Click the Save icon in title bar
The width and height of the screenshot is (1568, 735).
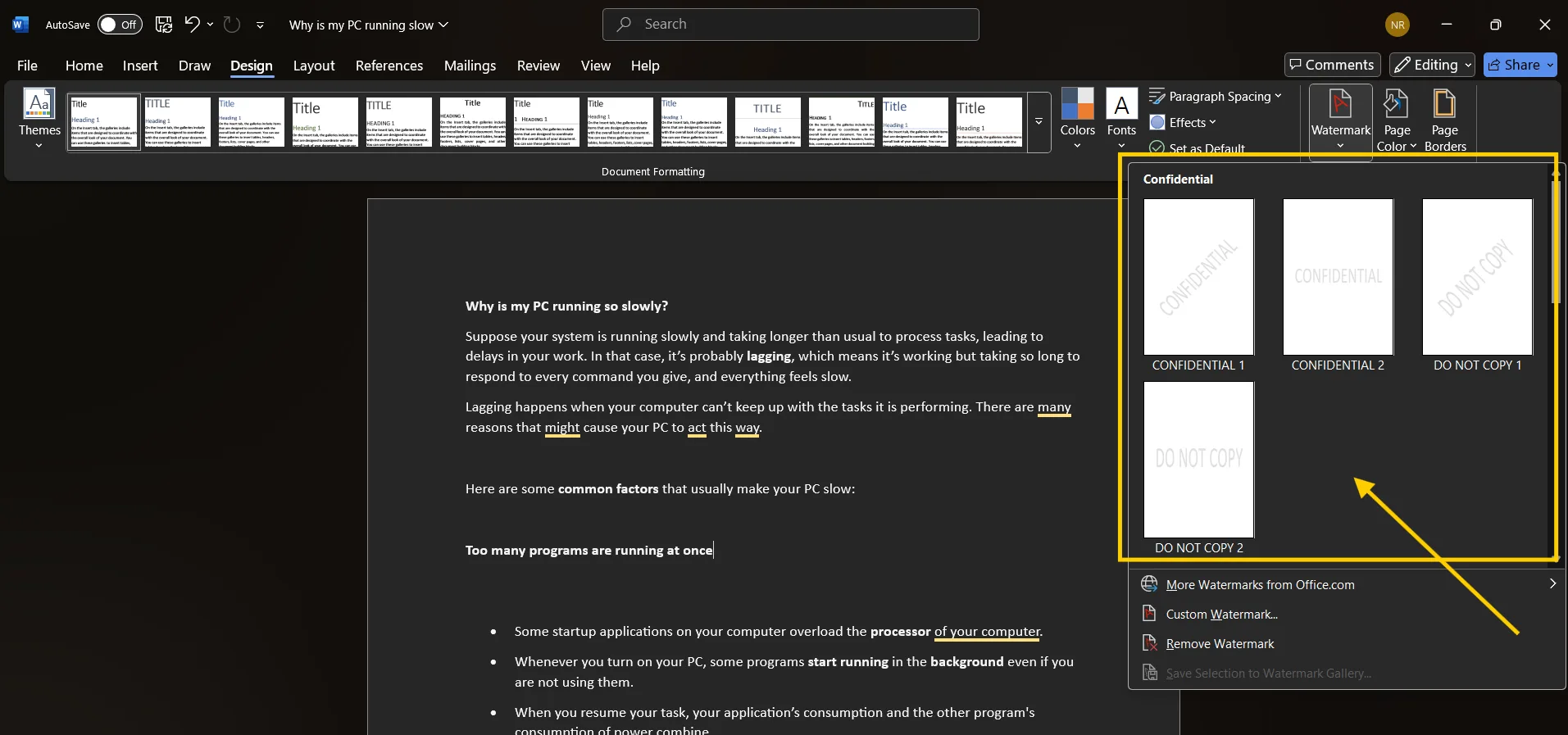[164, 25]
